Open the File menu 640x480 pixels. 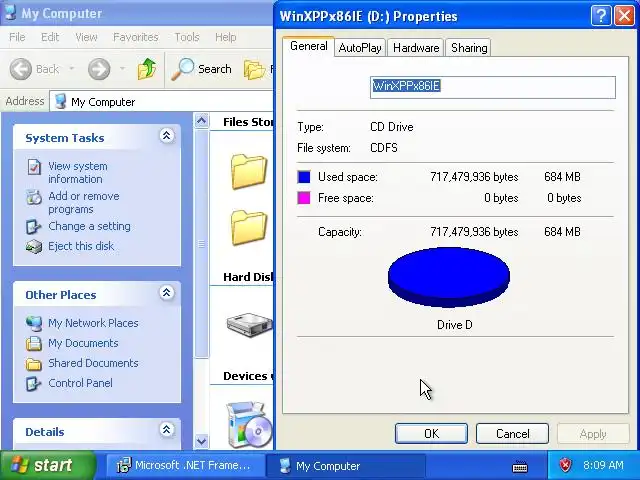(x=17, y=37)
